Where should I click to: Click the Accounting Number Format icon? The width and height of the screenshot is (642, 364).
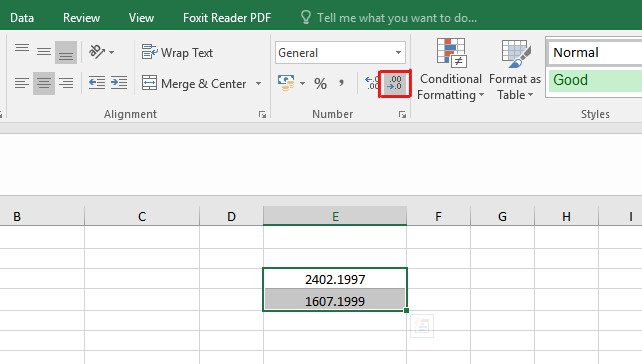click(x=286, y=83)
